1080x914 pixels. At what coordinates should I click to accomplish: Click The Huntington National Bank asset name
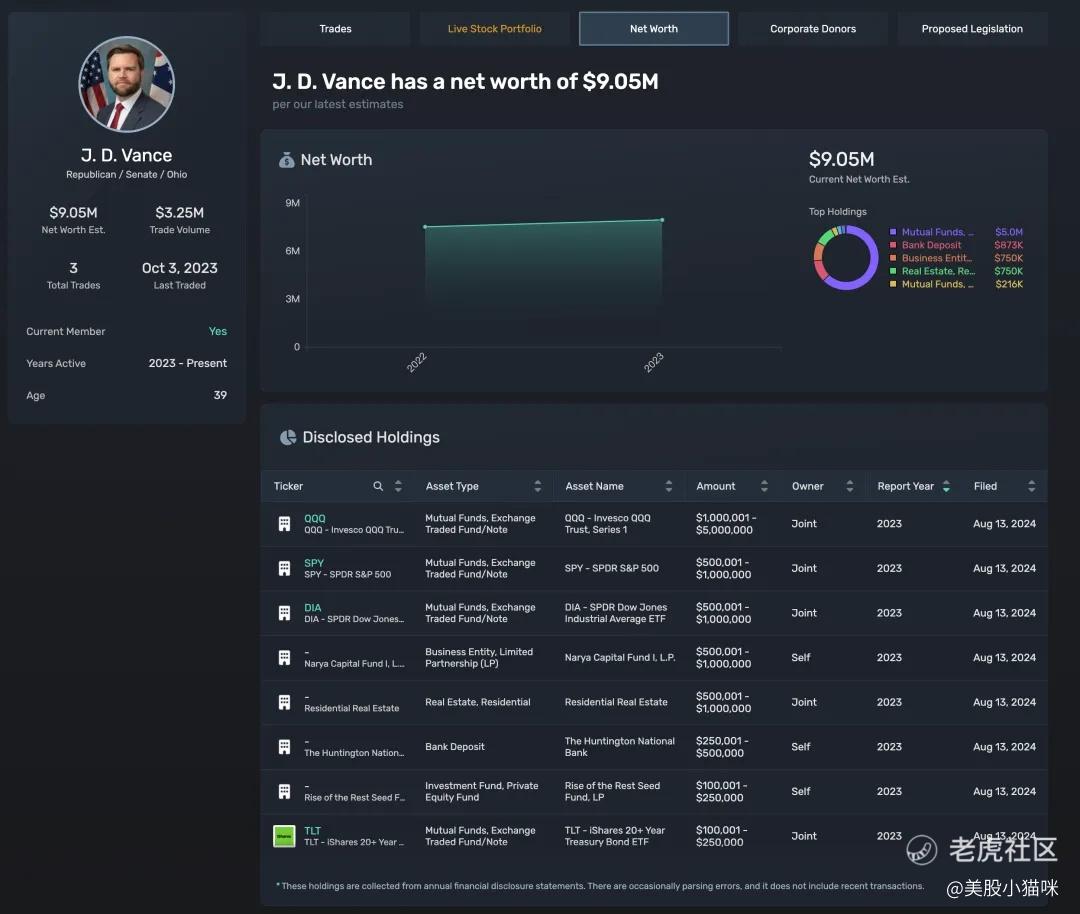[619, 747]
